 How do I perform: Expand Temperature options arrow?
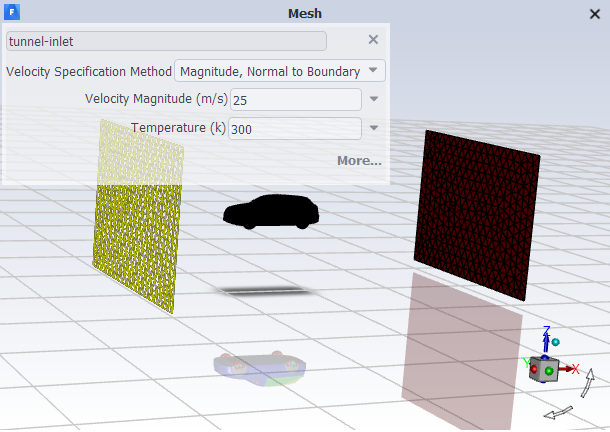click(373, 128)
